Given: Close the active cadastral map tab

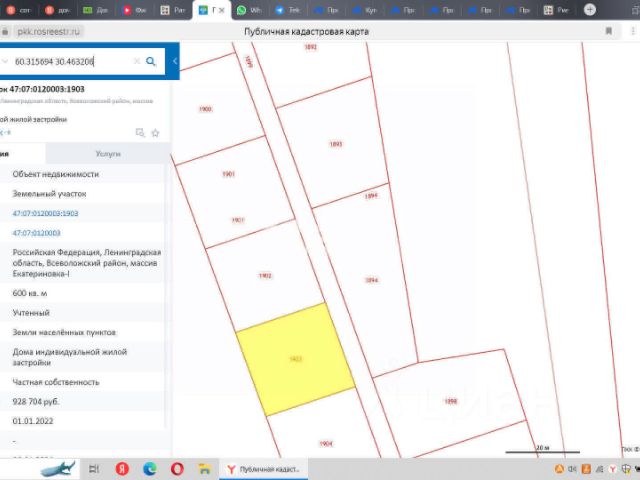Looking at the screenshot, I should [x=222, y=10].
